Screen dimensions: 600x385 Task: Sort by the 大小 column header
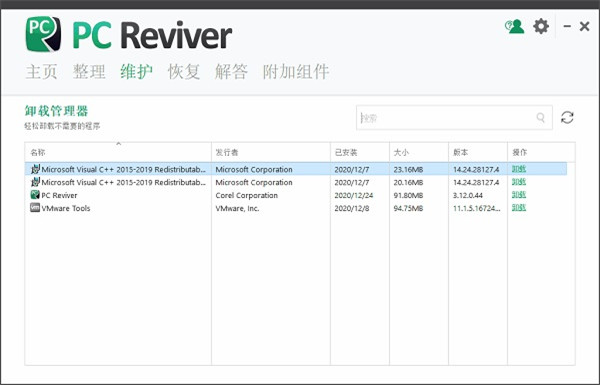(x=419, y=152)
